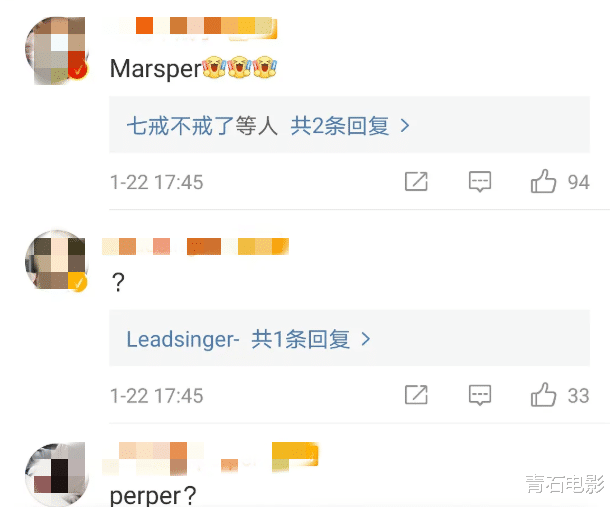Image resolution: width=615 pixels, height=507 pixels.
Task: Click the chevron next to 共2条回复
Action: tap(405, 126)
